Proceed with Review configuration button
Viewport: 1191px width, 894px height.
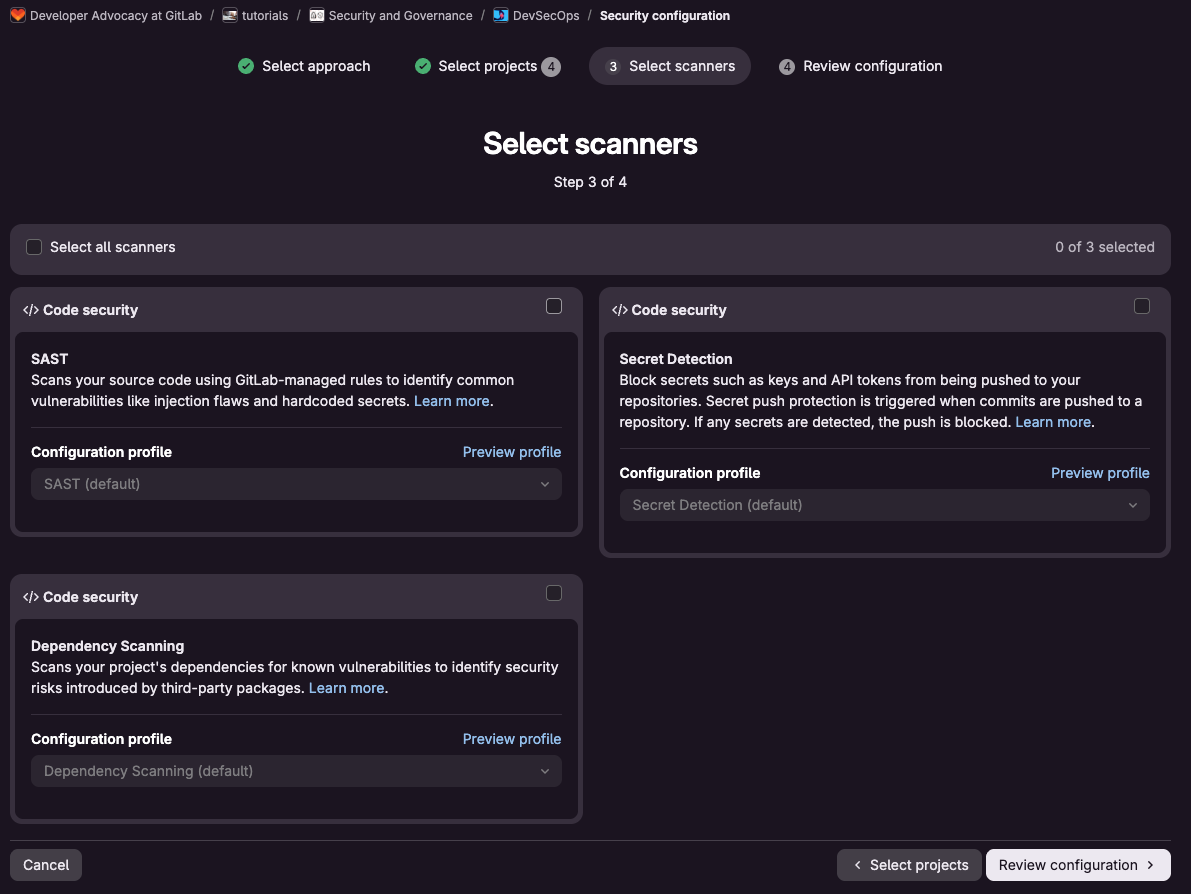1078,865
